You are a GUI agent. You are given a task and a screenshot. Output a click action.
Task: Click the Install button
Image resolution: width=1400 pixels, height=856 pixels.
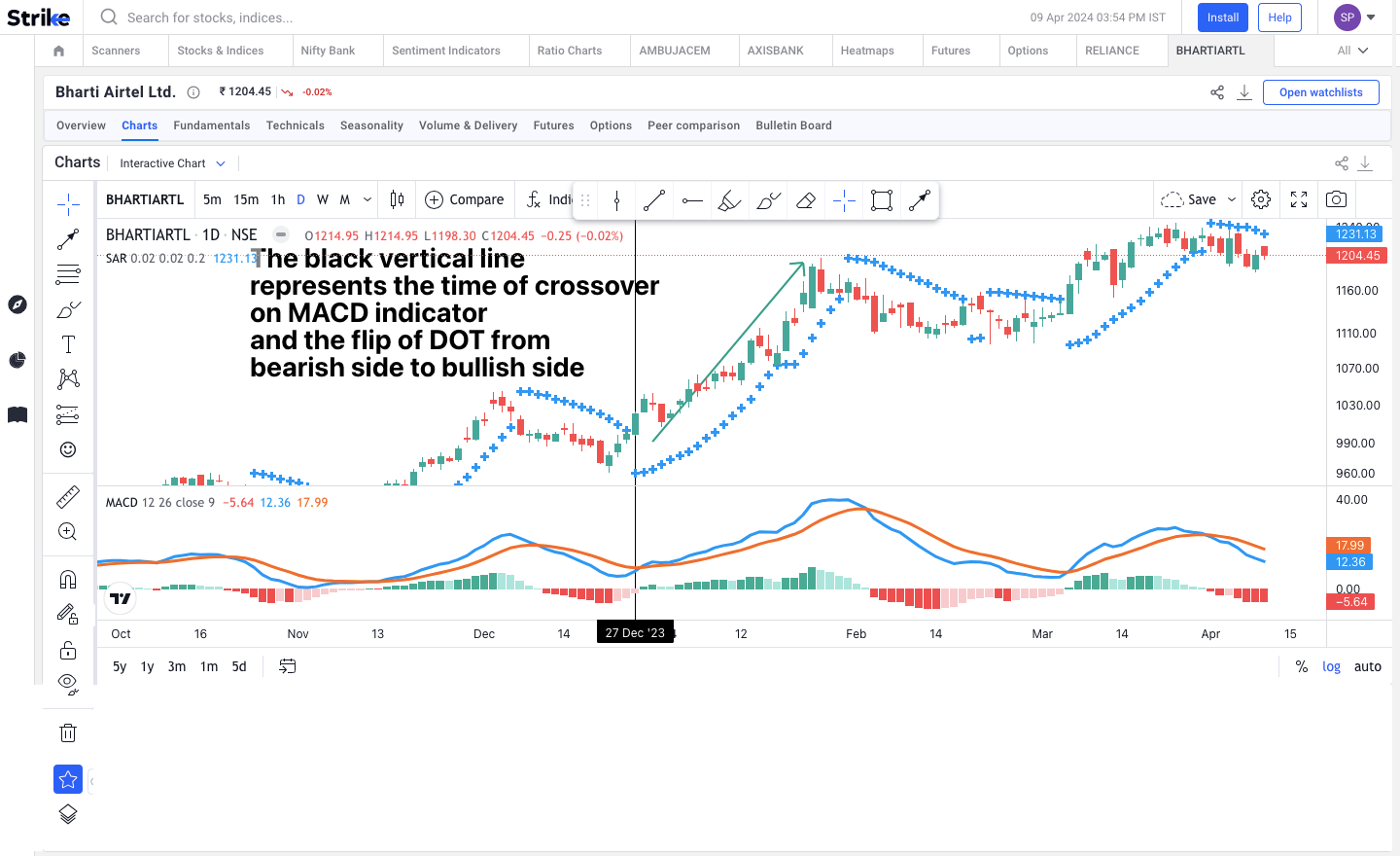[1223, 18]
